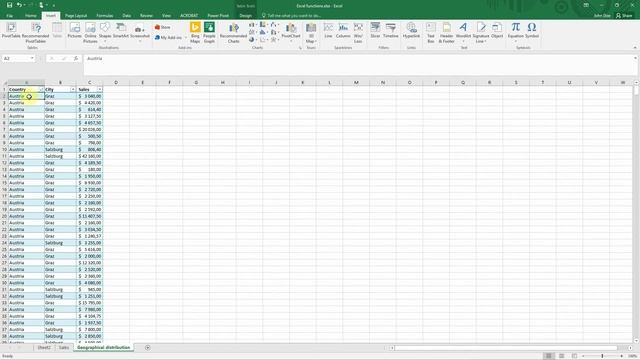Switch to the Sales sheet tab
The width and height of the screenshot is (640, 360).
64,348
